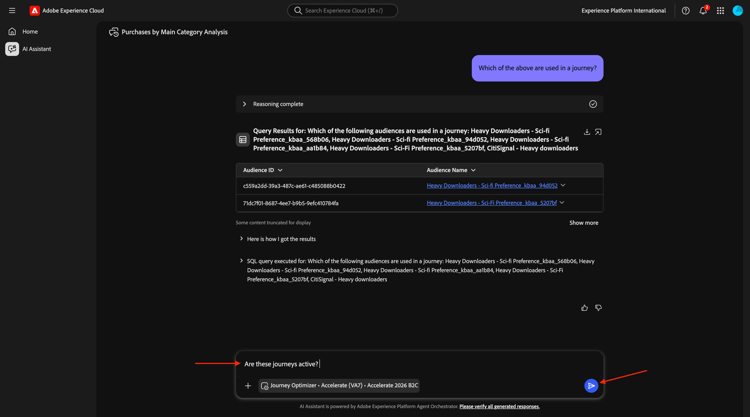Viewport: 750px width, 417px height.
Task: Give thumbs up to the response
Action: pos(585,308)
